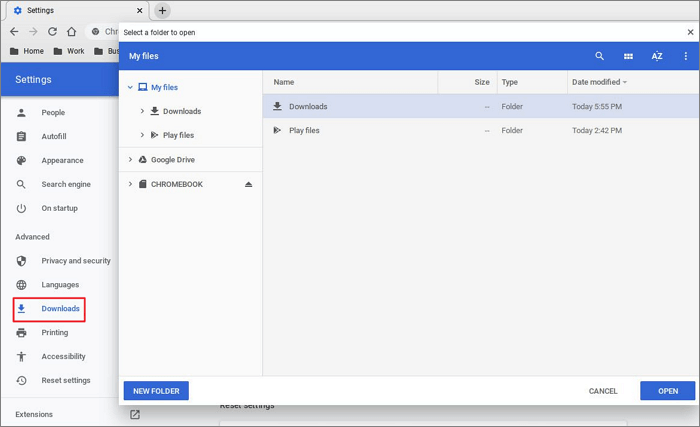The height and width of the screenshot is (427, 700).
Task: Click the Printing printer icon
Action: (x=21, y=332)
